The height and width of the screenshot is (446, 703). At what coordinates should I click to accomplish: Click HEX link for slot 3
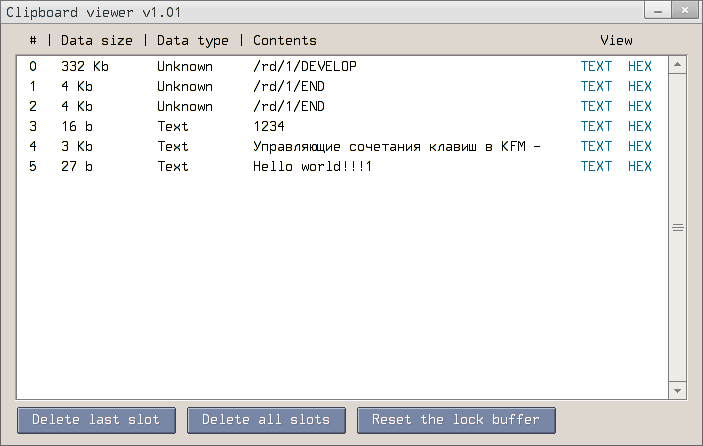[x=640, y=126]
